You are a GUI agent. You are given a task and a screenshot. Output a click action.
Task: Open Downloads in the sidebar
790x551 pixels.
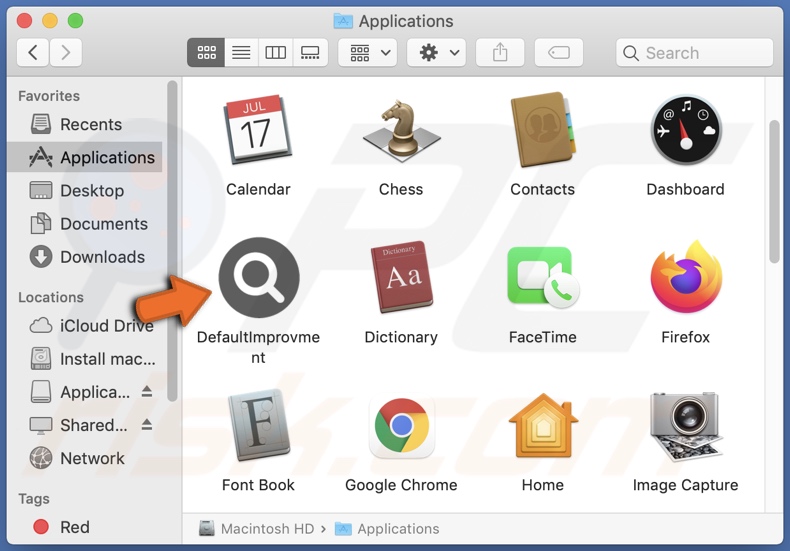[x=85, y=257]
